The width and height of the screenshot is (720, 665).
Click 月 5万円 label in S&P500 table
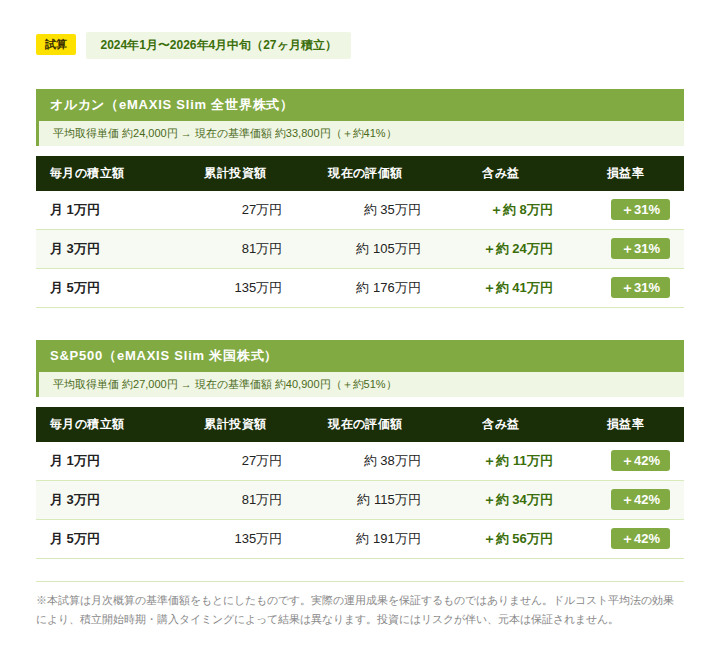(x=75, y=539)
